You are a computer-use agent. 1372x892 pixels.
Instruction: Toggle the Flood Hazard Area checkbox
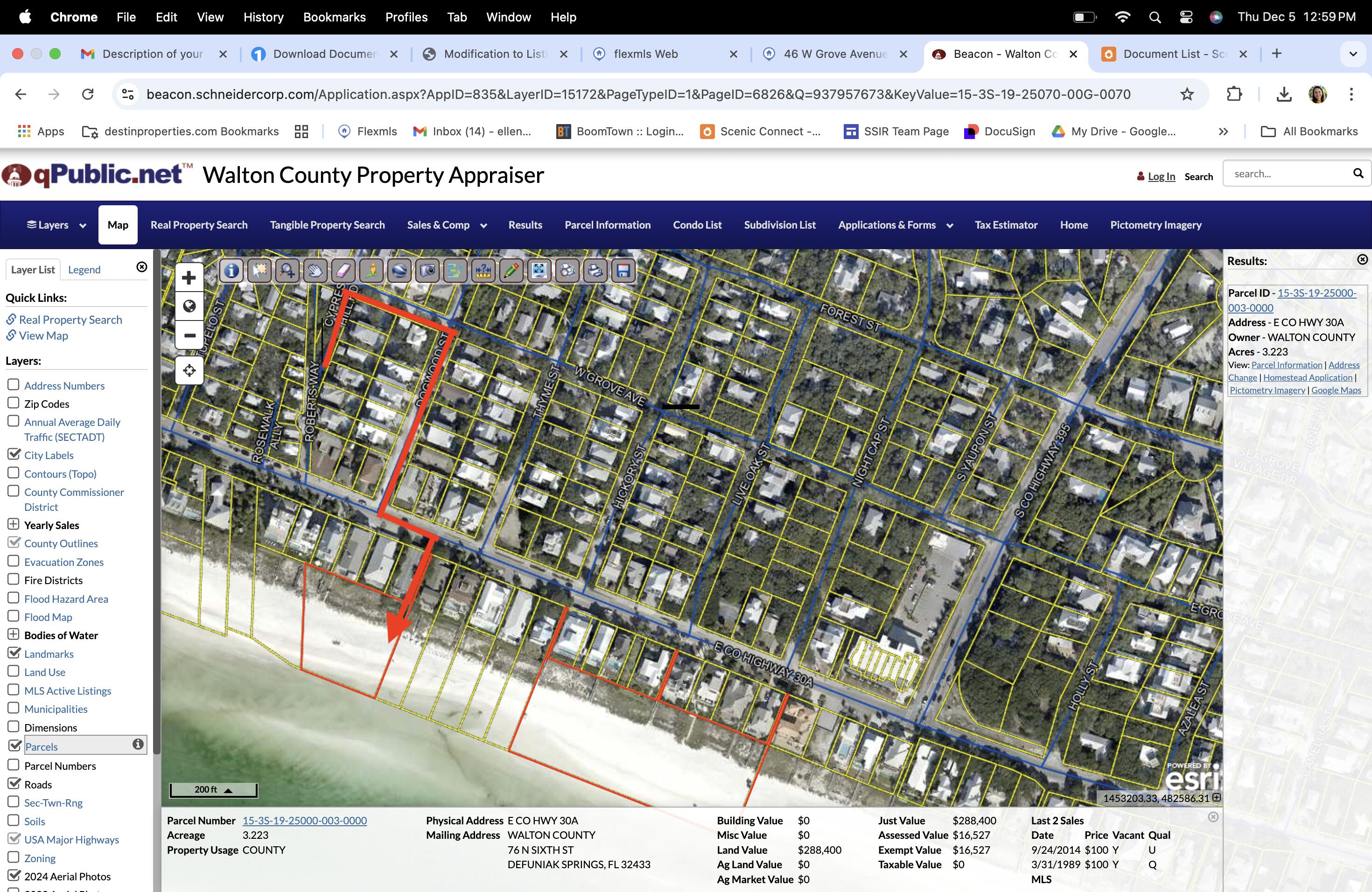click(13, 597)
